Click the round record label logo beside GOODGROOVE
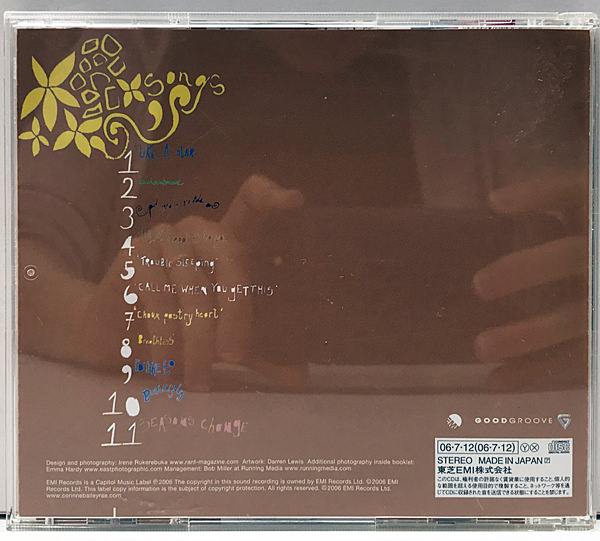This screenshot has height=541, width=600. [x=455, y=421]
